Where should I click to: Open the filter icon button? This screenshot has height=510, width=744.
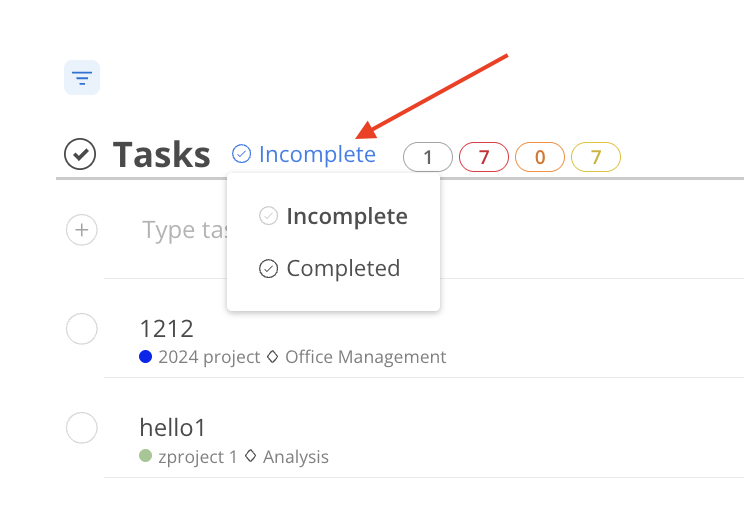[x=82, y=77]
